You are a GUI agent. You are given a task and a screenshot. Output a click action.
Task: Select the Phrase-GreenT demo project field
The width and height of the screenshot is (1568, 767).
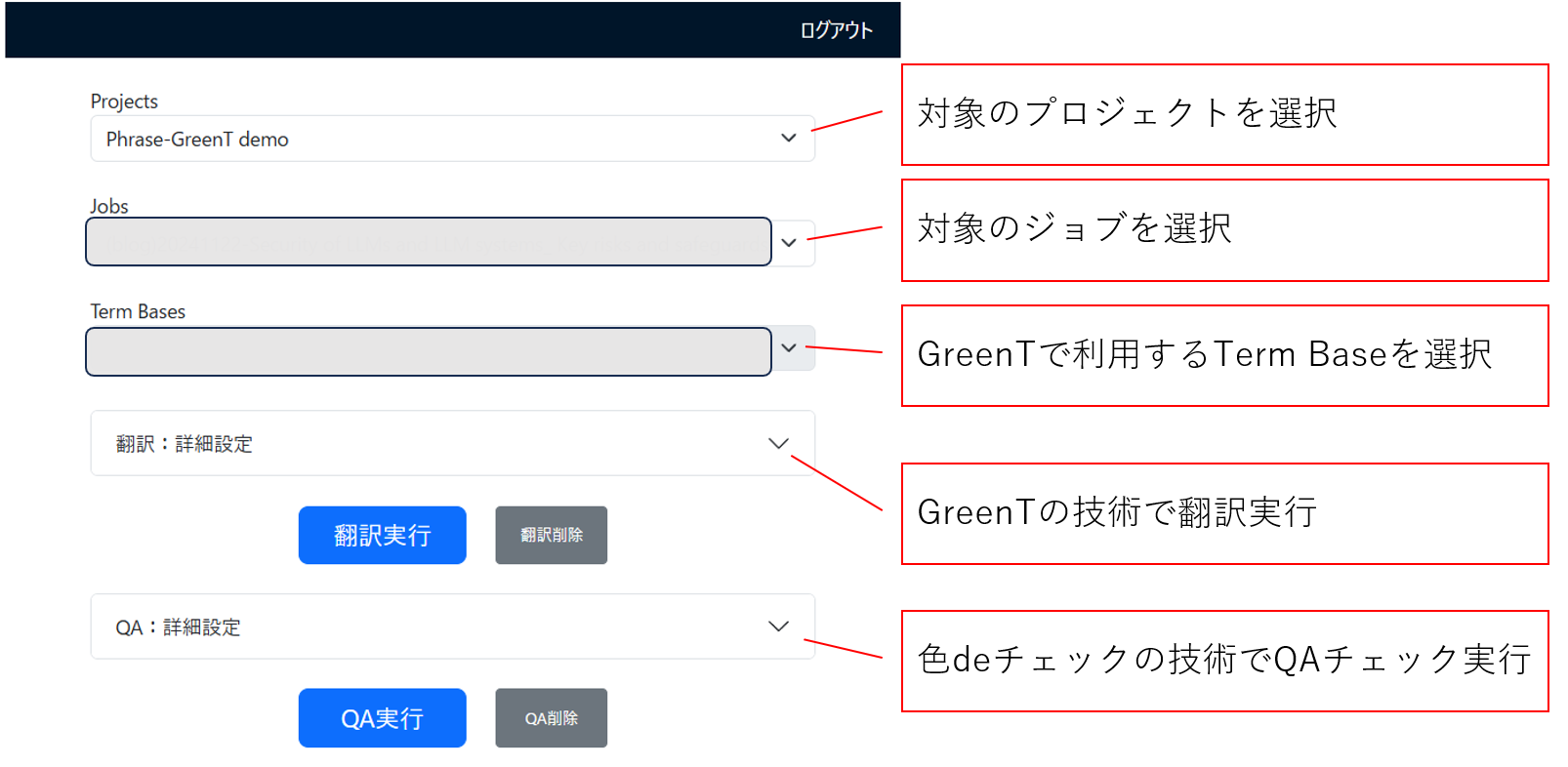tap(430, 139)
